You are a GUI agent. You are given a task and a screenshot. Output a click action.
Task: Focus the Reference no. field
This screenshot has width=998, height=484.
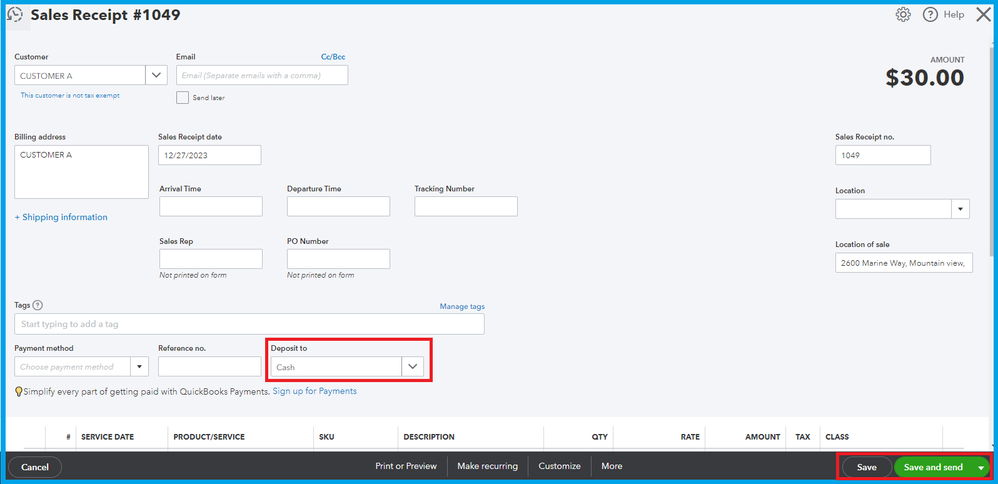click(x=210, y=367)
